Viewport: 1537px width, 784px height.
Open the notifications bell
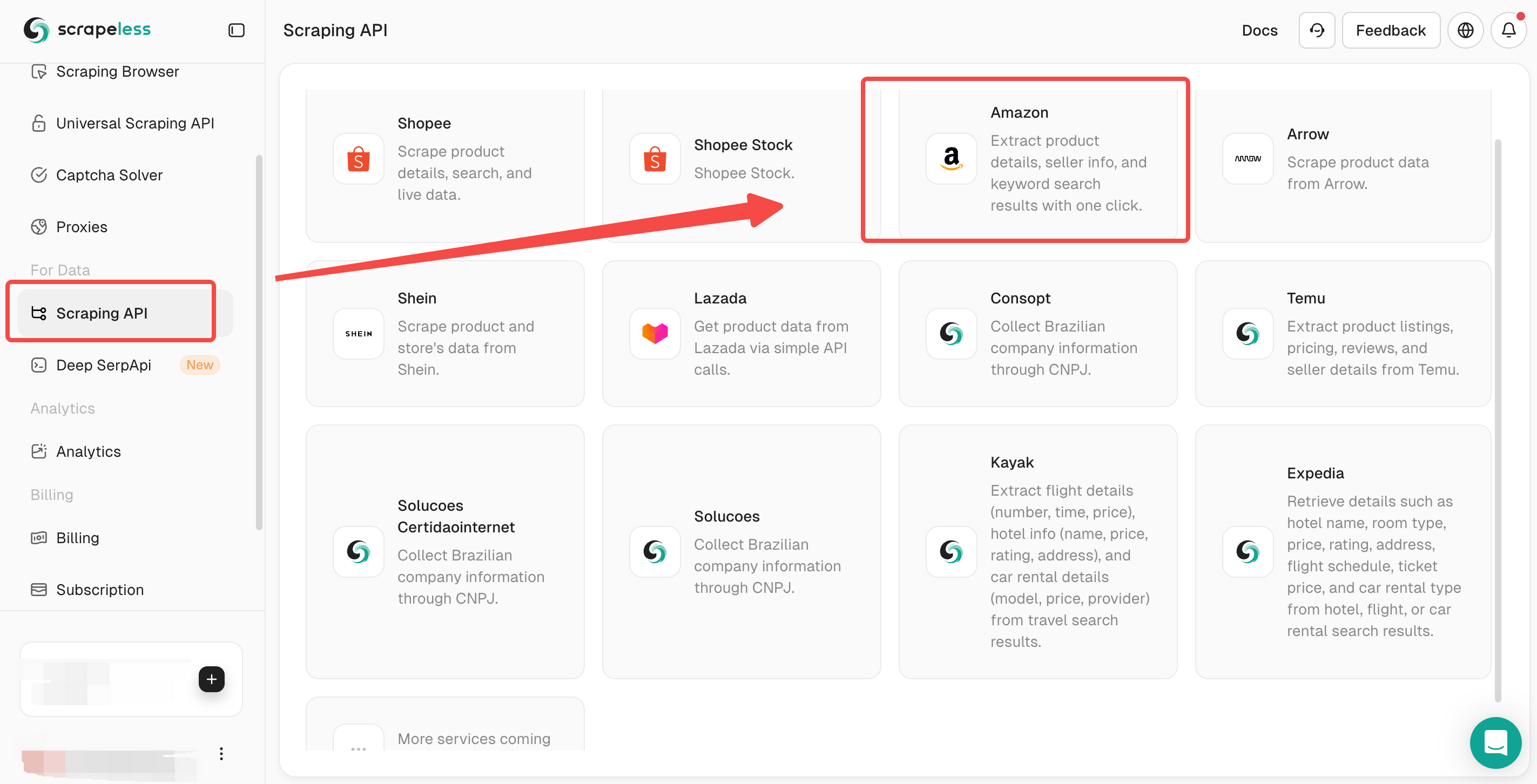coord(1508,30)
